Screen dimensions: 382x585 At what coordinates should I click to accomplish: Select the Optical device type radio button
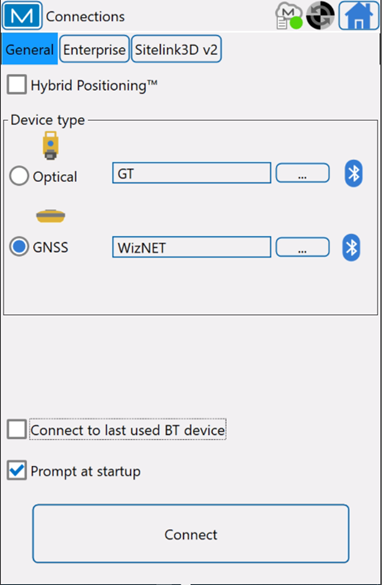click(x=19, y=176)
